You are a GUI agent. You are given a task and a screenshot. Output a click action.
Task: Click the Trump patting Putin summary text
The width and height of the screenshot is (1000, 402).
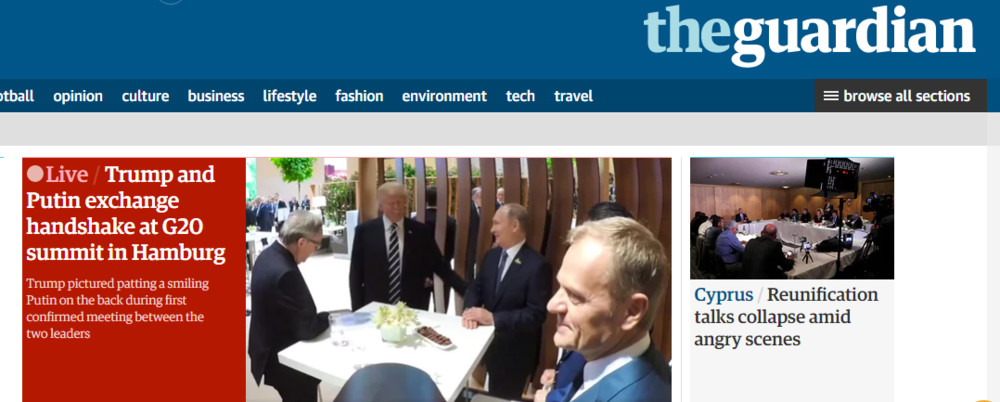(x=115, y=308)
